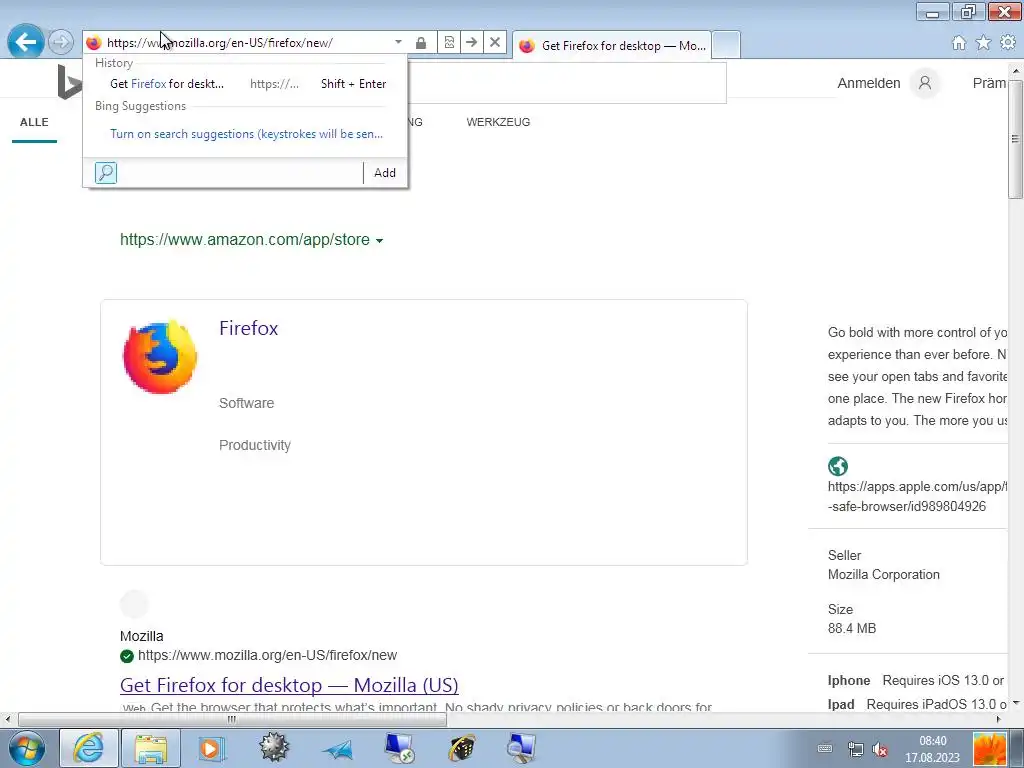Select the ALLE search tab
Screen dimensions: 1024x768
34,122
